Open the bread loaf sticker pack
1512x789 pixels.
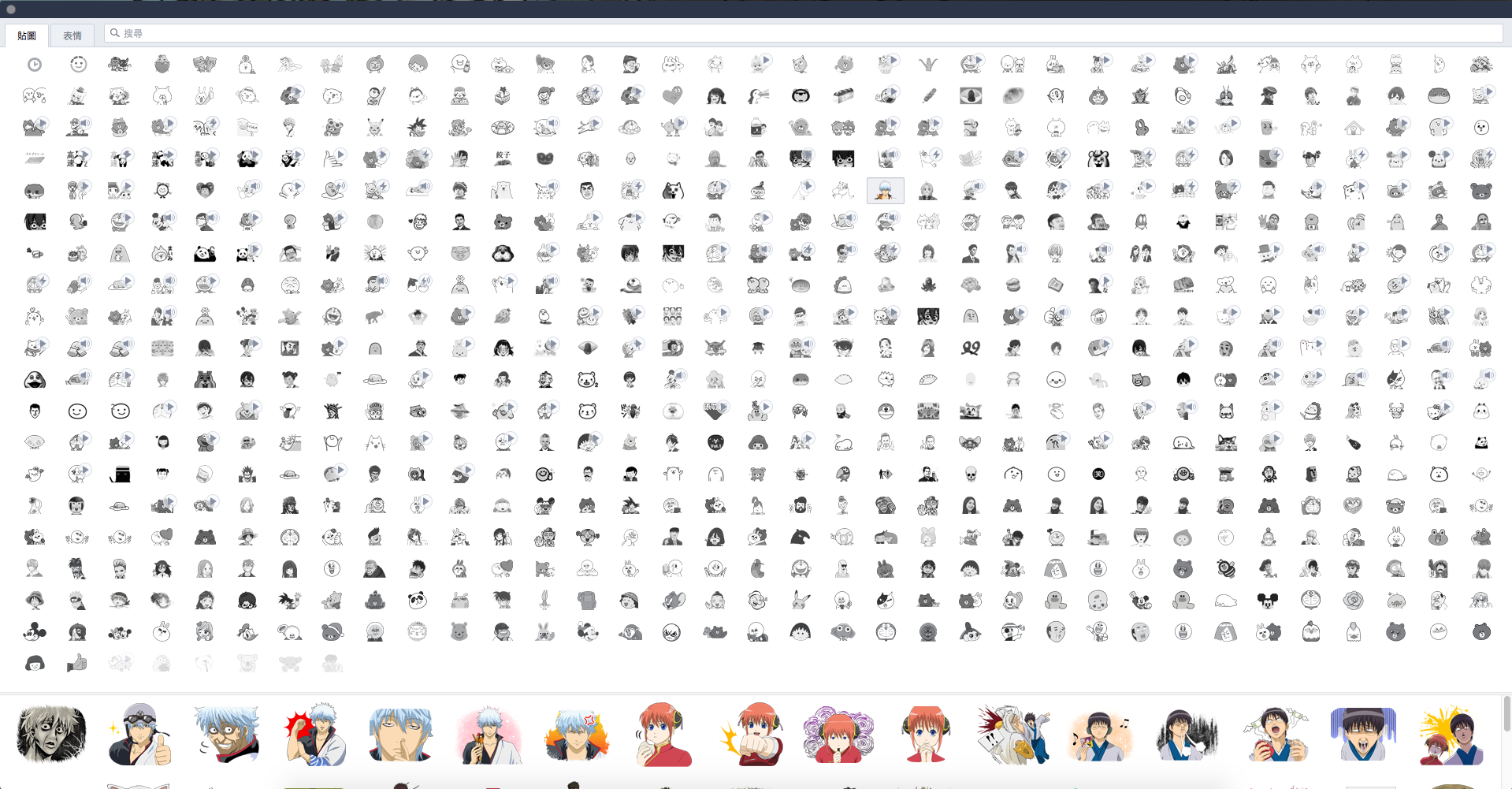(x=843, y=96)
